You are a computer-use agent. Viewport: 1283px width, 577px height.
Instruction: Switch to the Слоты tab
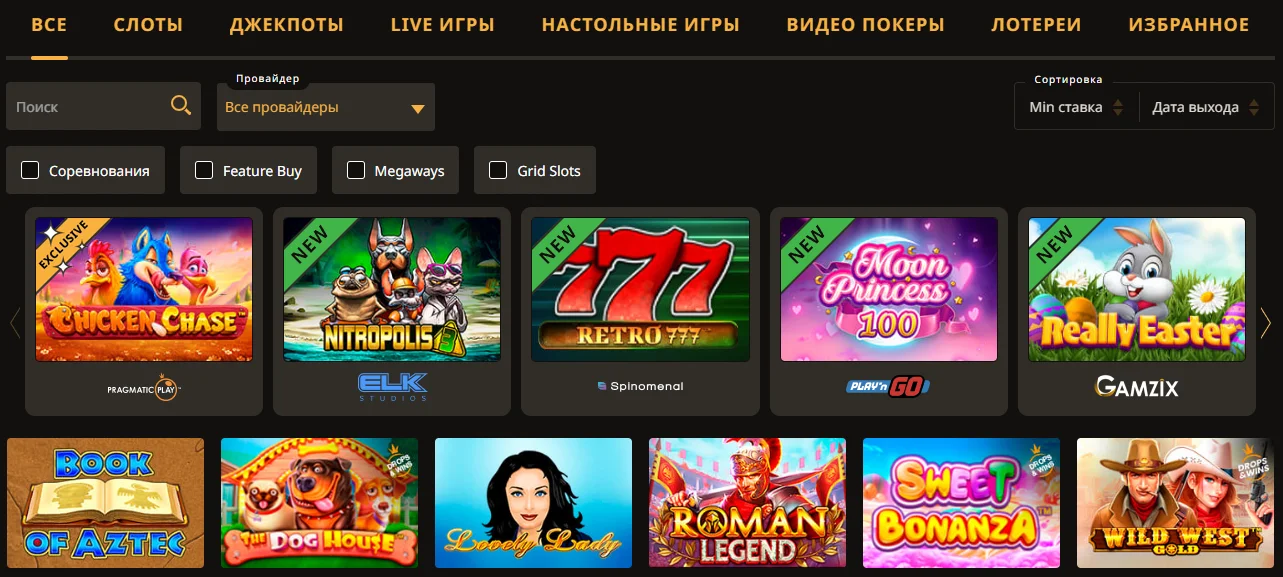point(148,25)
